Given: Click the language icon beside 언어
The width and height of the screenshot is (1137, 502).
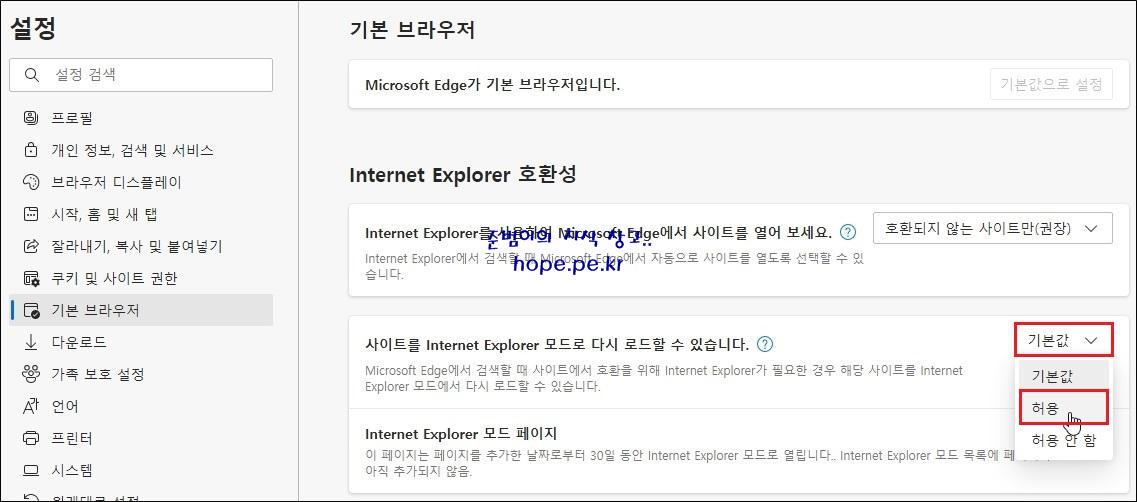Looking at the screenshot, I should pos(31,406).
